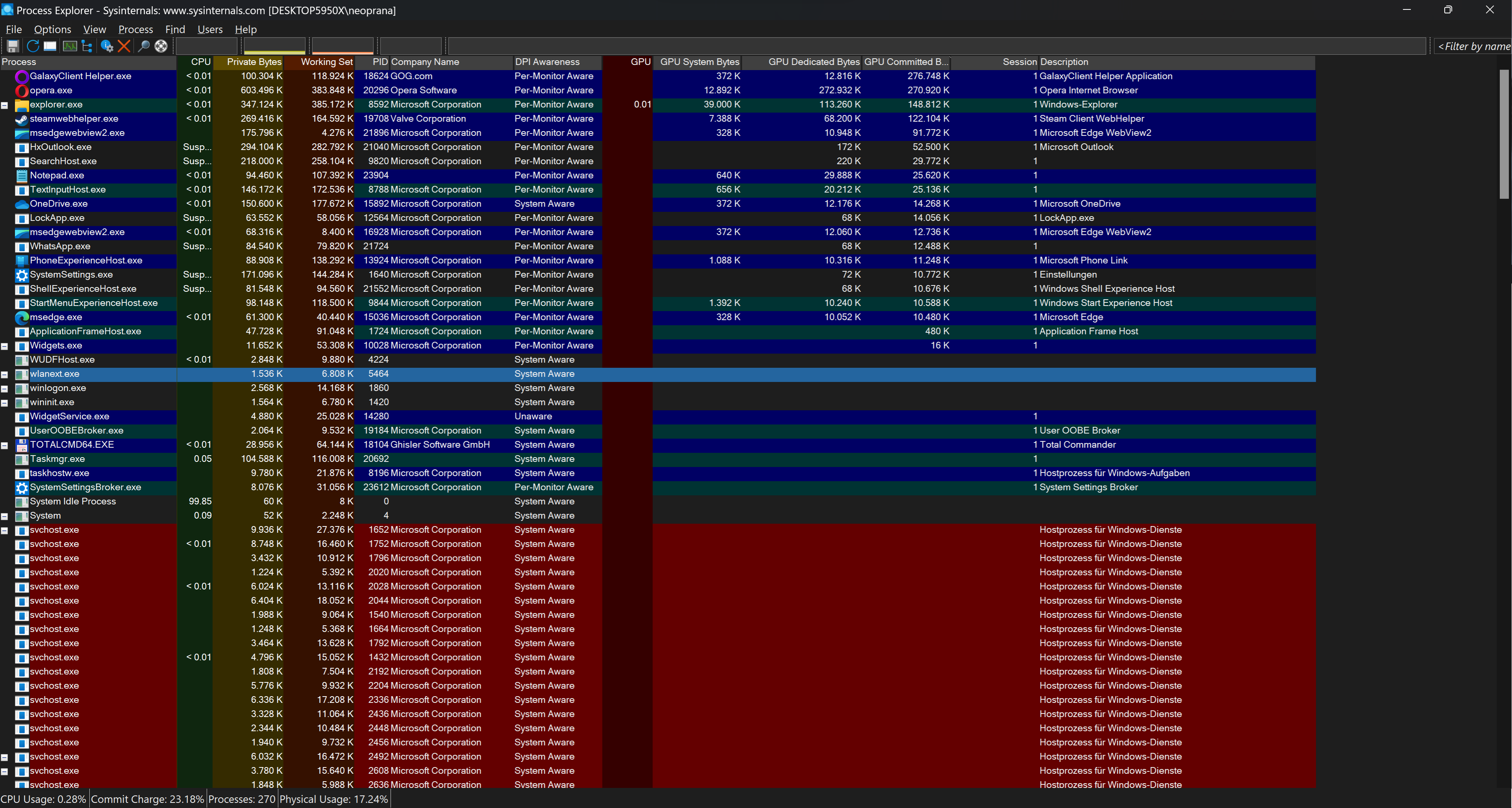Click the crosshair Find Window's Process icon

click(x=161, y=46)
